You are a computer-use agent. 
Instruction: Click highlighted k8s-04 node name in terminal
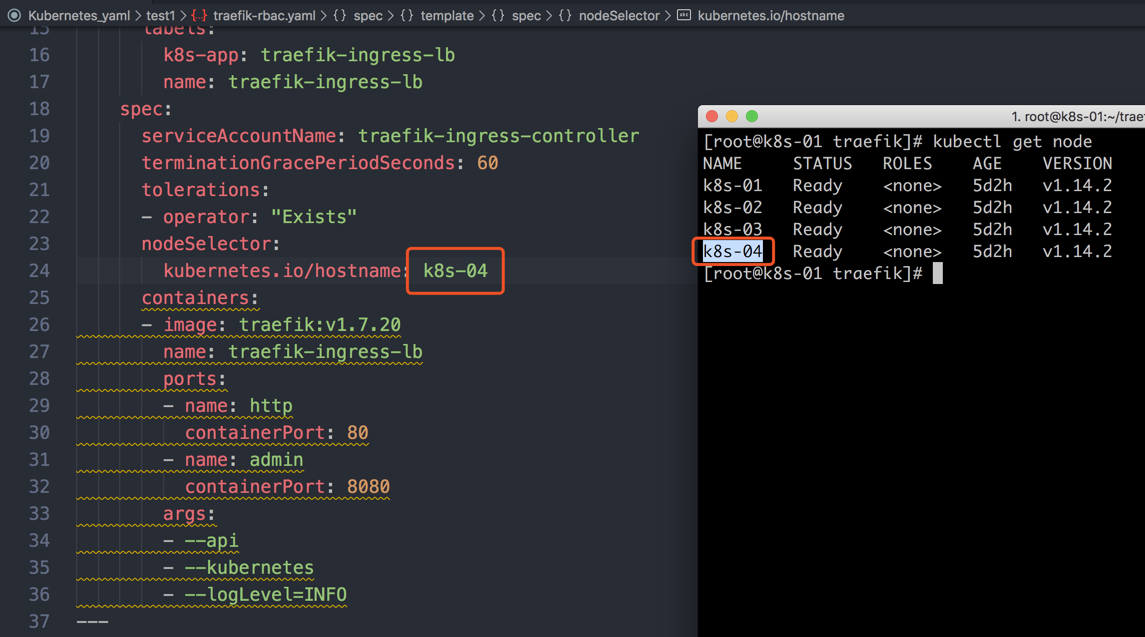[732, 251]
